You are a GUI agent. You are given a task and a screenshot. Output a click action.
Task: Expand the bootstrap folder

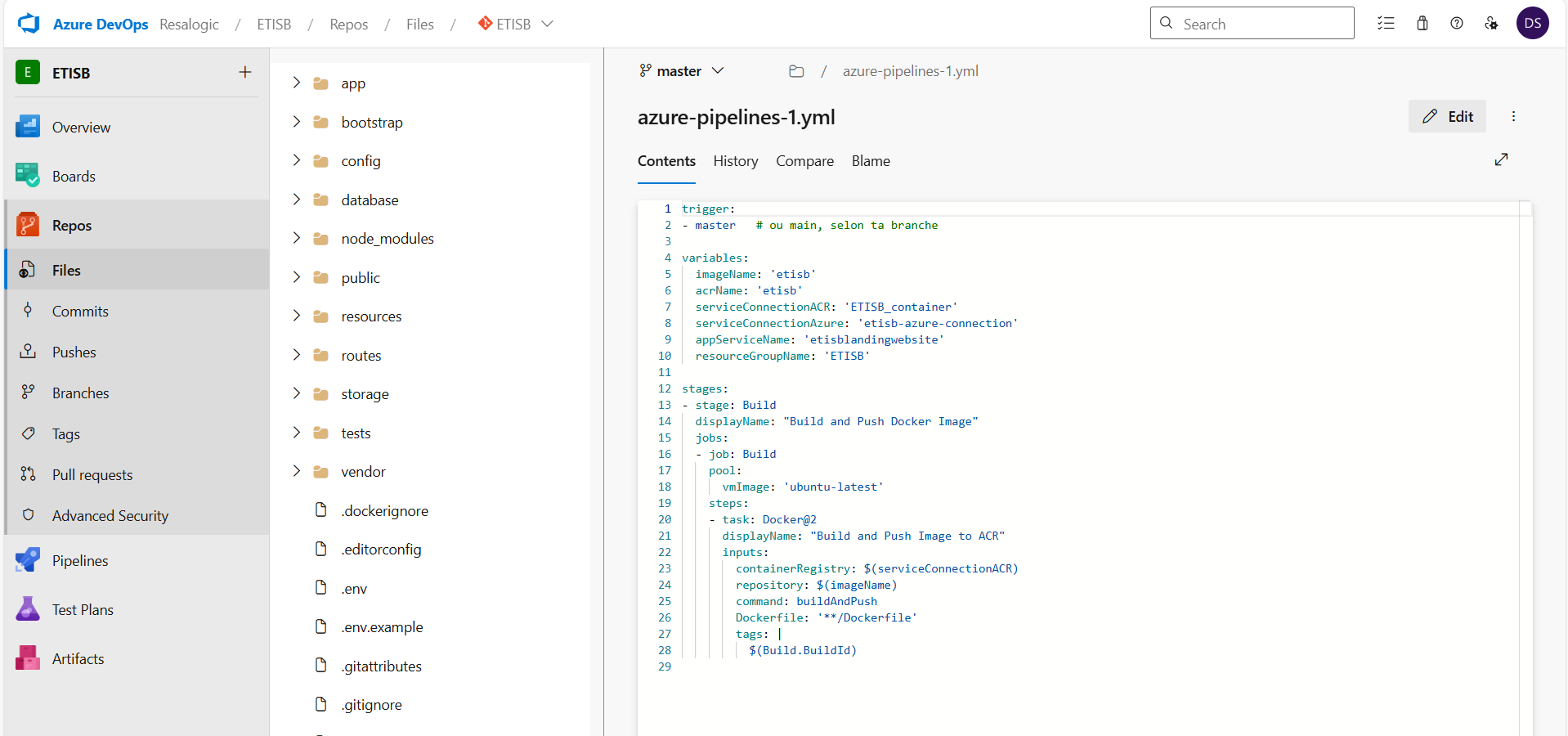pos(297,122)
